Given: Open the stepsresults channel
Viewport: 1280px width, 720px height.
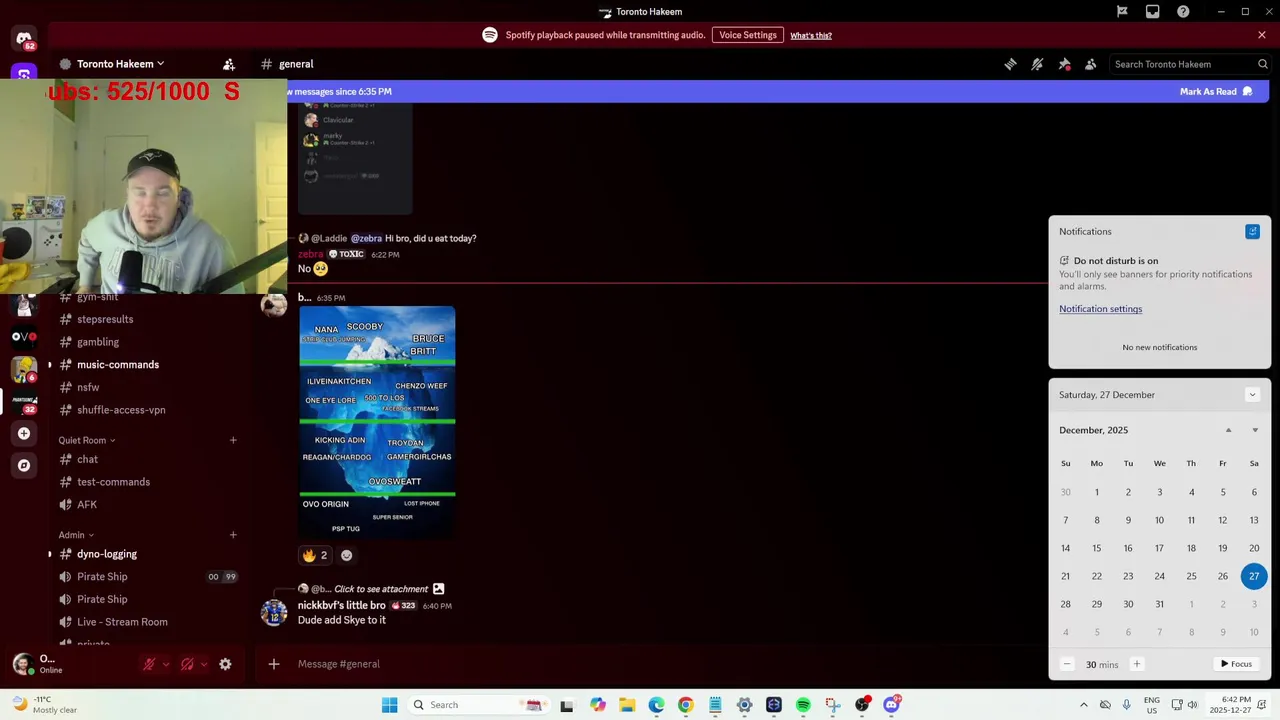Looking at the screenshot, I should point(105,319).
